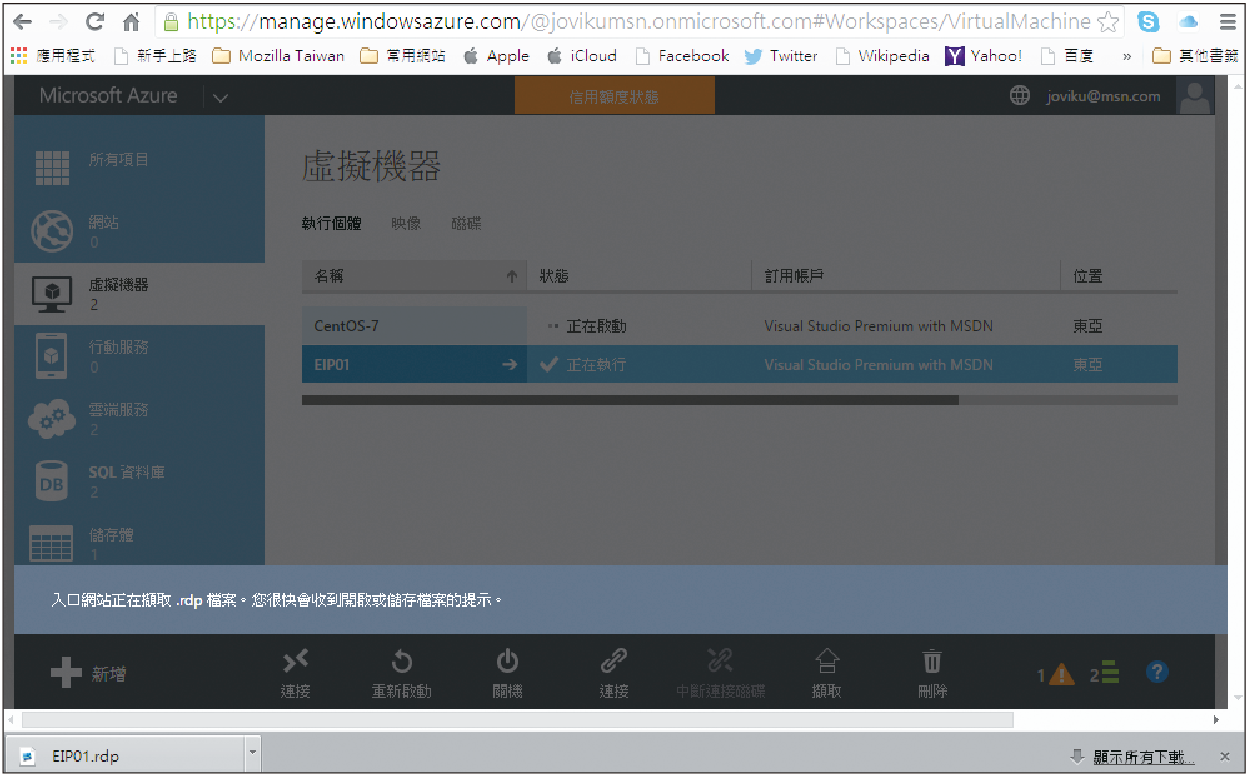
Task: Open the iCloud bookmark
Action: pyautogui.click(x=582, y=56)
